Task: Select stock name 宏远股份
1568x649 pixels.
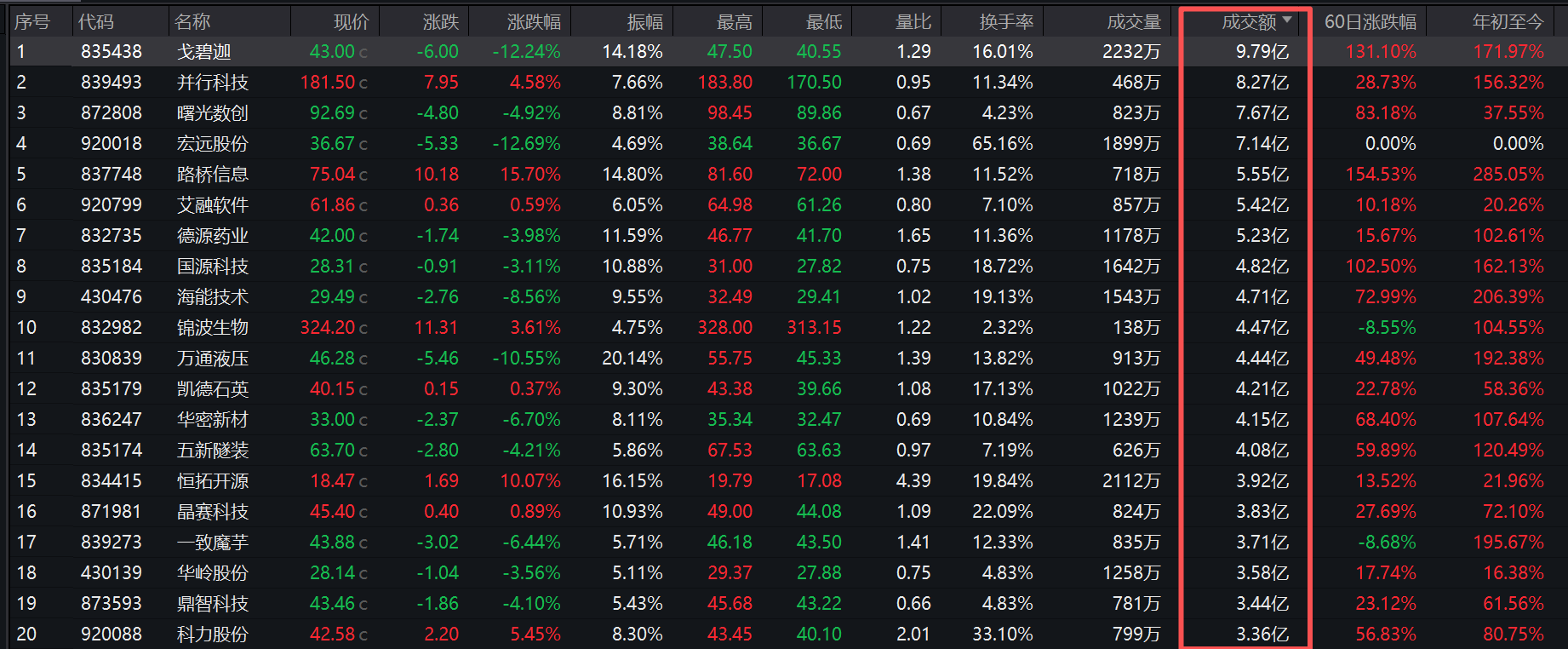Action: (213, 144)
